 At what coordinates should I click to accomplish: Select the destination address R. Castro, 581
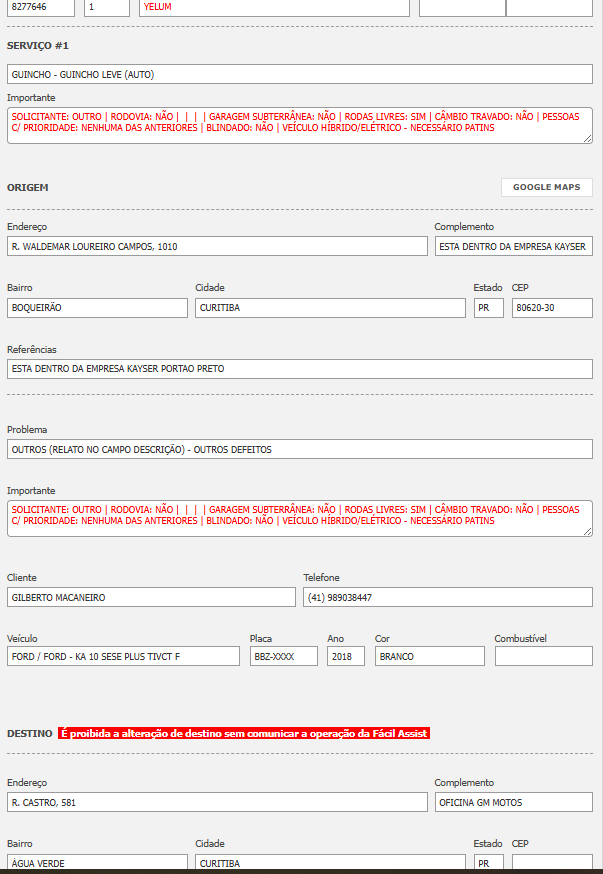click(x=217, y=802)
